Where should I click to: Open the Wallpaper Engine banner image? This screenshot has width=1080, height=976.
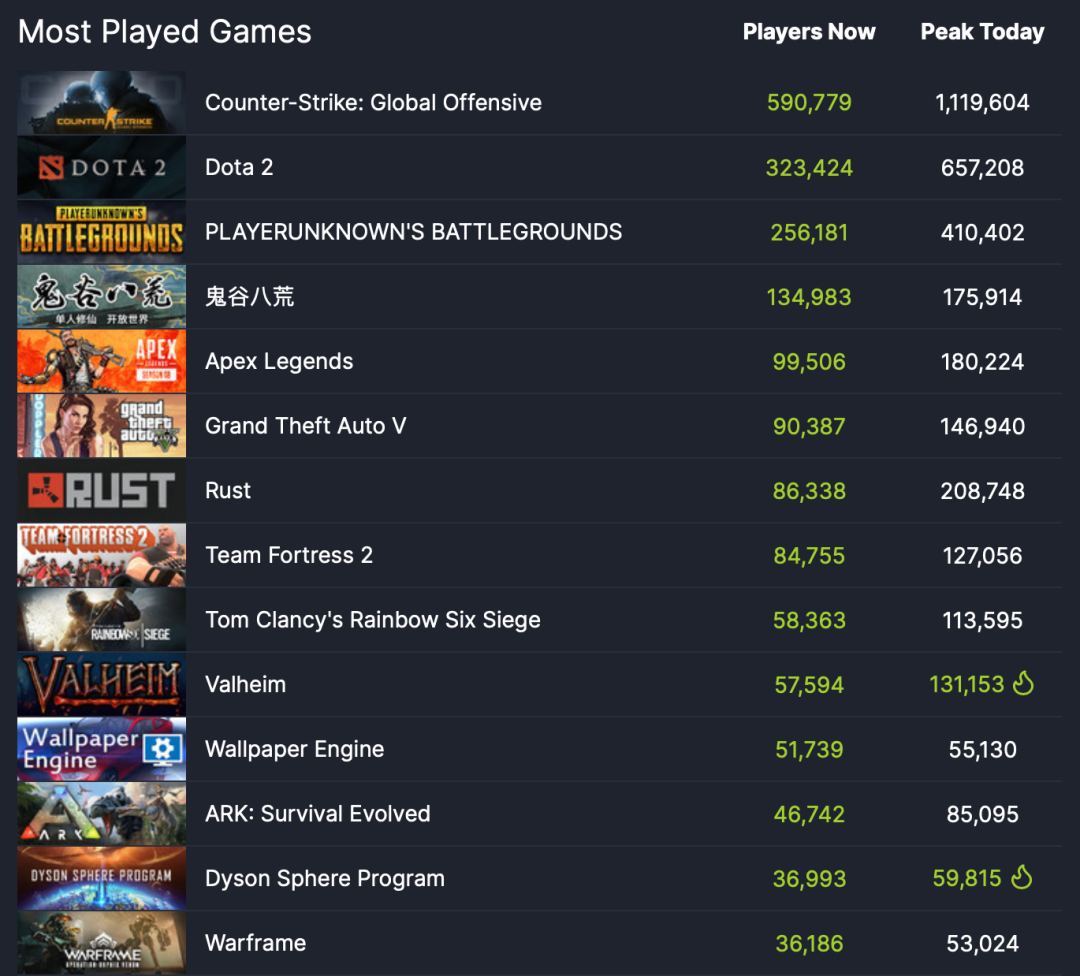[101, 750]
